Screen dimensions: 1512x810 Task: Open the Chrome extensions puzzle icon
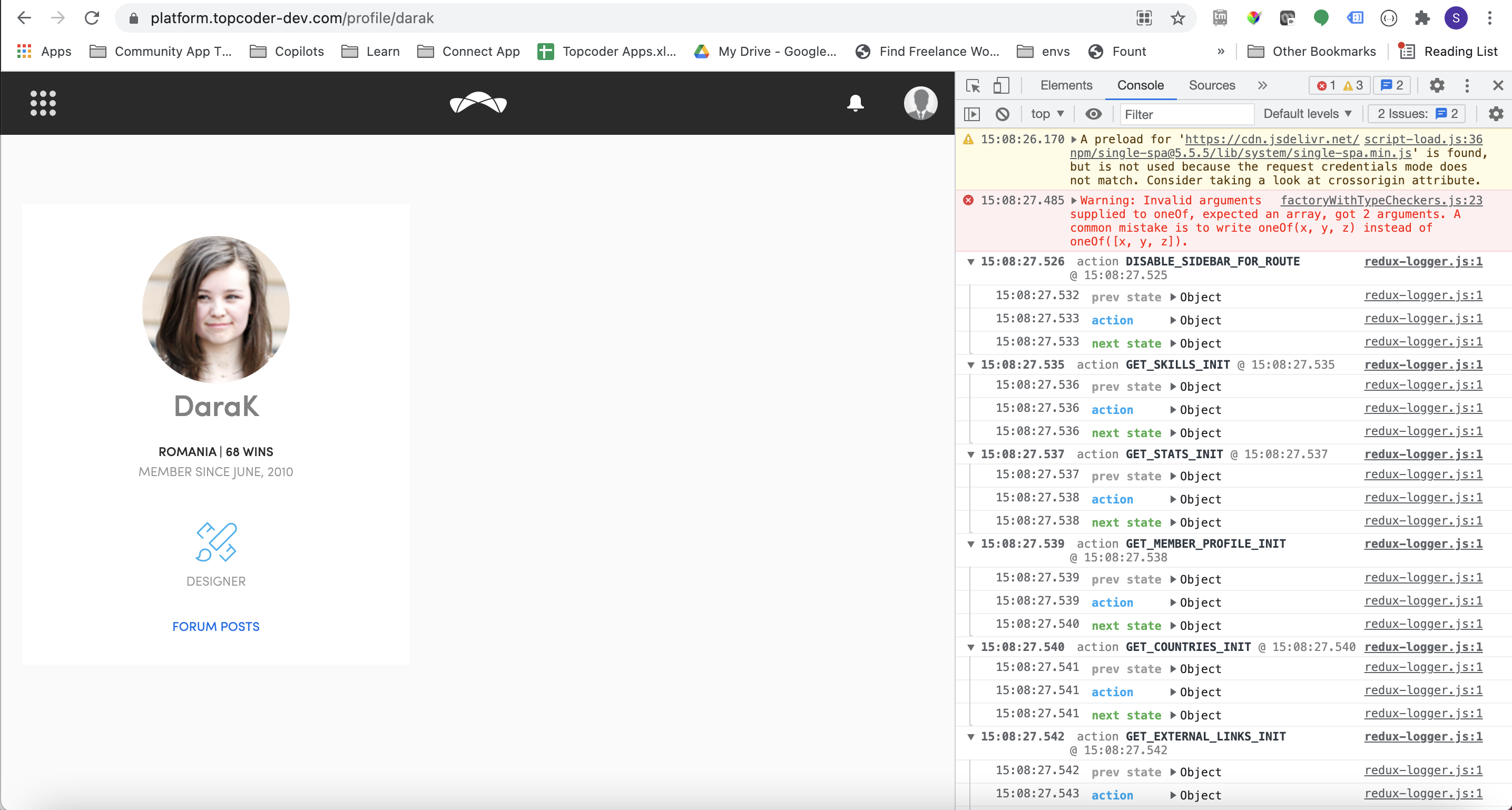click(x=1421, y=18)
